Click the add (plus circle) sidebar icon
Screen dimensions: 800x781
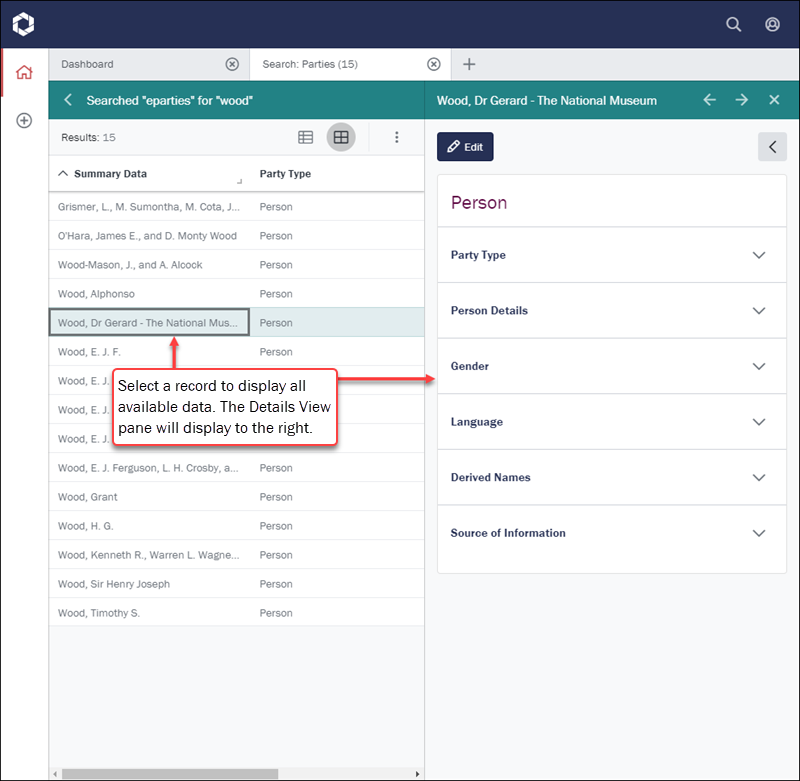[24, 120]
